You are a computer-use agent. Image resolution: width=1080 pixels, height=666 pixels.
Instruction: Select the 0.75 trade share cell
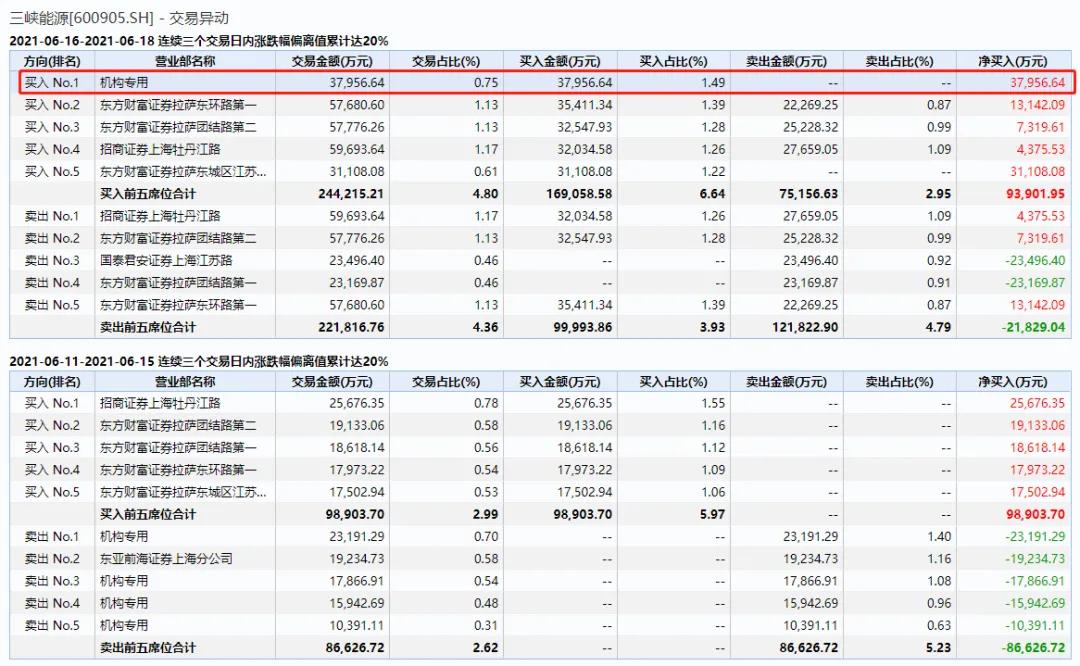pyautogui.click(x=486, y=83)
